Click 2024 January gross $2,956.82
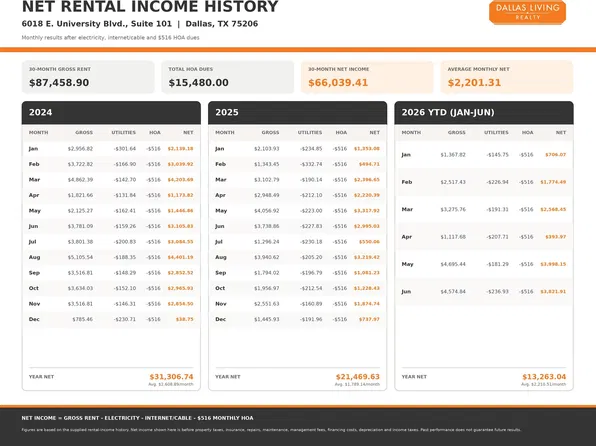The height and width of the screenshot is (446, 596). pos(80,149)
